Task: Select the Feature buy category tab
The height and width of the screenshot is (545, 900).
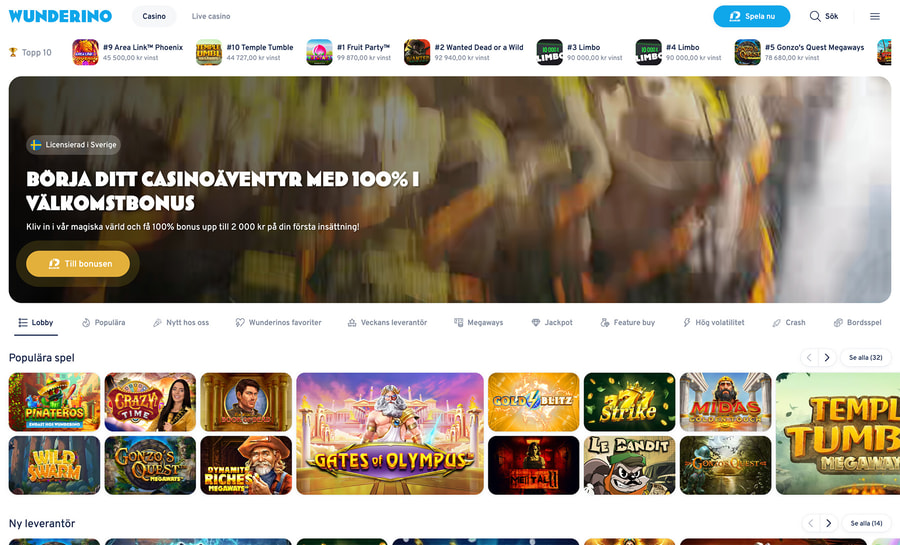Action: click(x=627, y=322)
